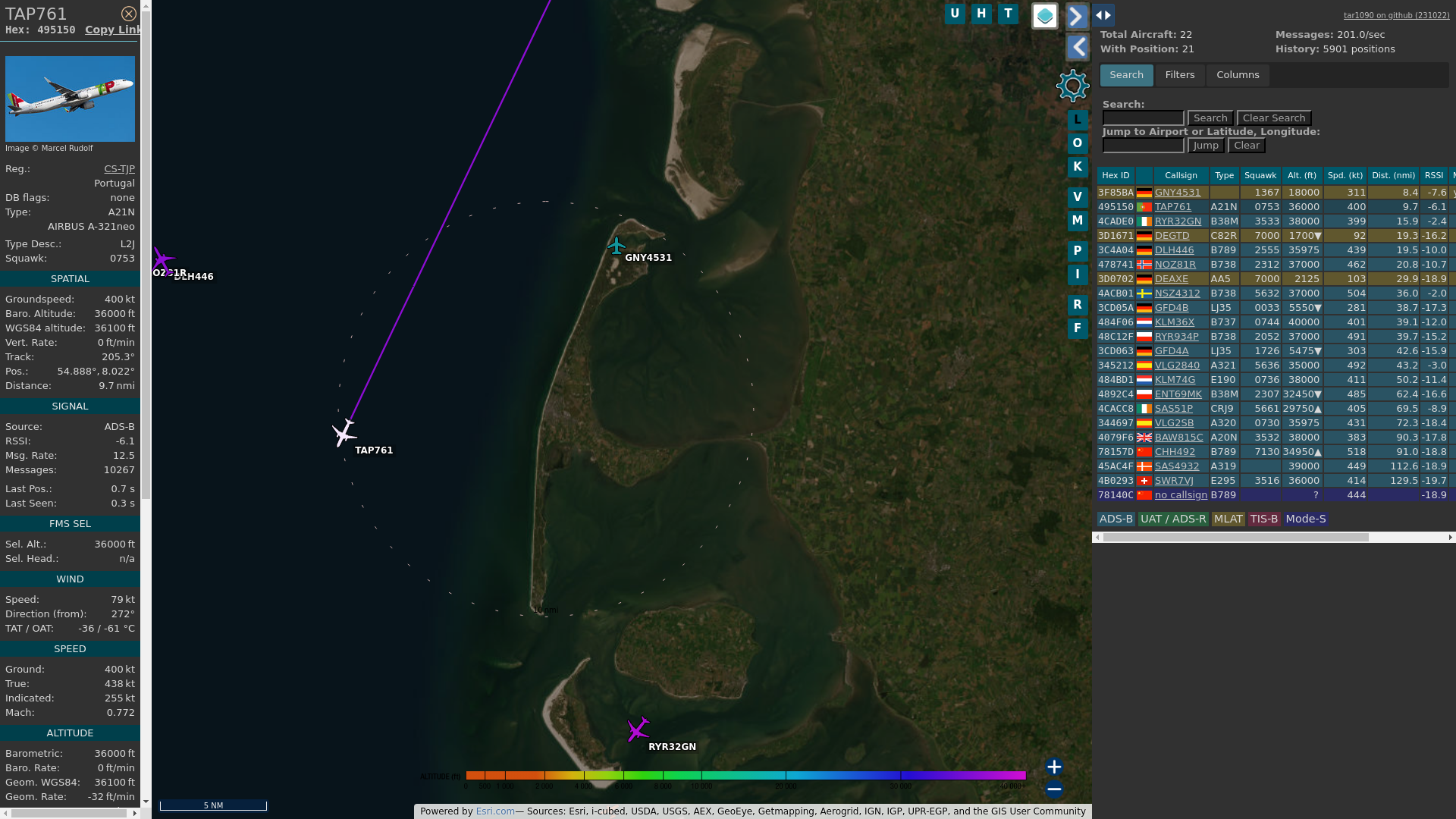The width and height of the screenshot is (1456, 819).
Task: Open the map layer selector icon
Action: [x=1044, y=16]
